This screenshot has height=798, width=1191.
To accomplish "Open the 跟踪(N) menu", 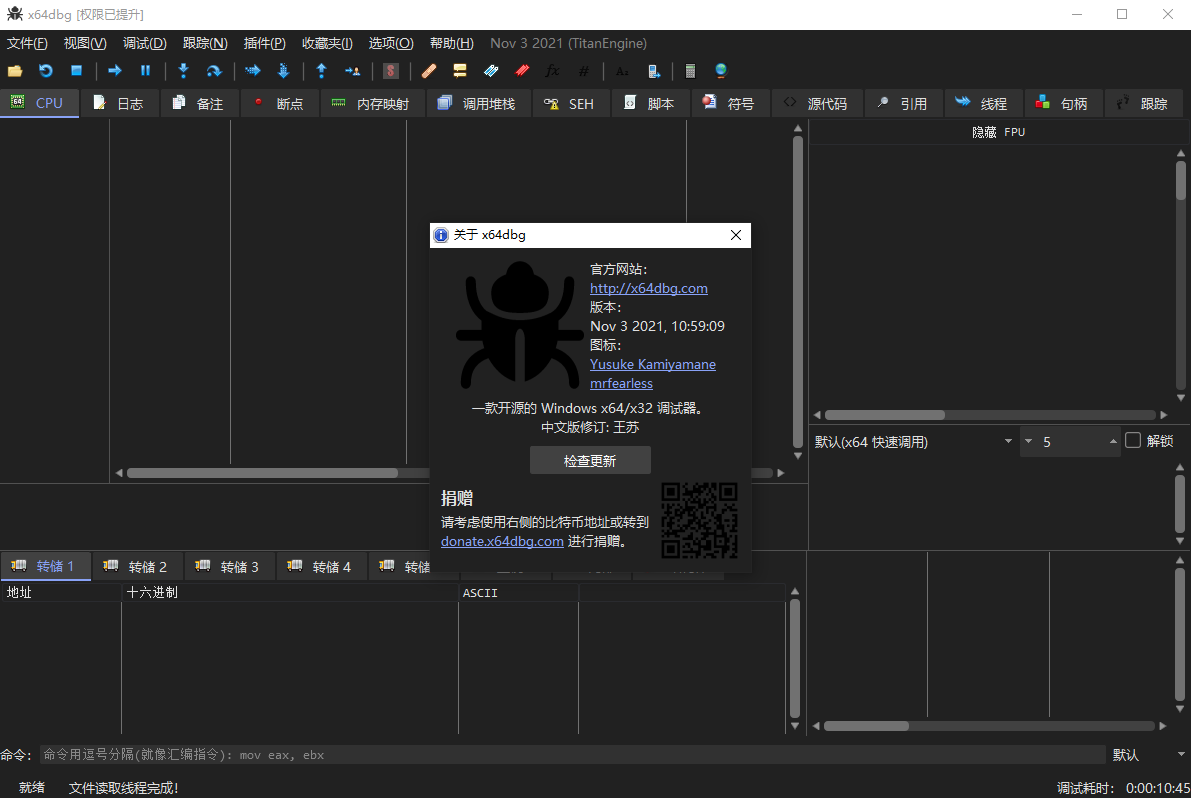I will tap(205, 43).
